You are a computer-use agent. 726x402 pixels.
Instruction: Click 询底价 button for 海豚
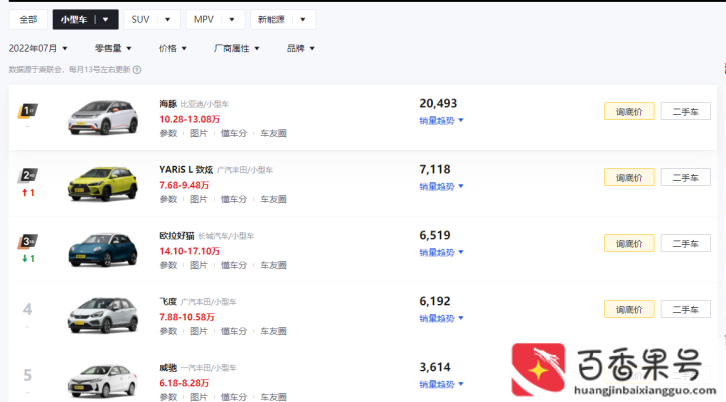point(629,111)
